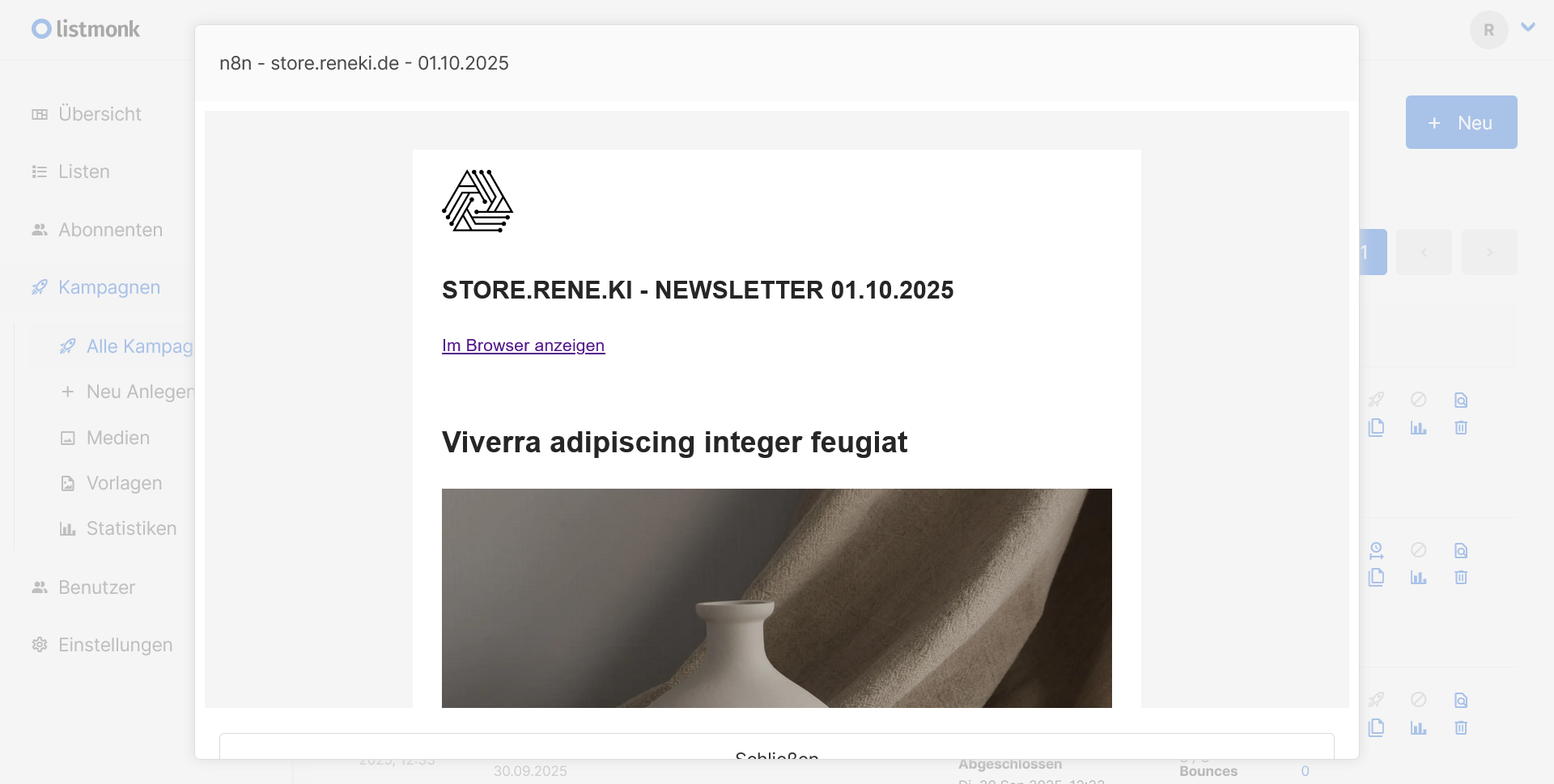This screenshot has width=1554, height=784.
Task: Clone the first listed campaign
Action: 1376,427
